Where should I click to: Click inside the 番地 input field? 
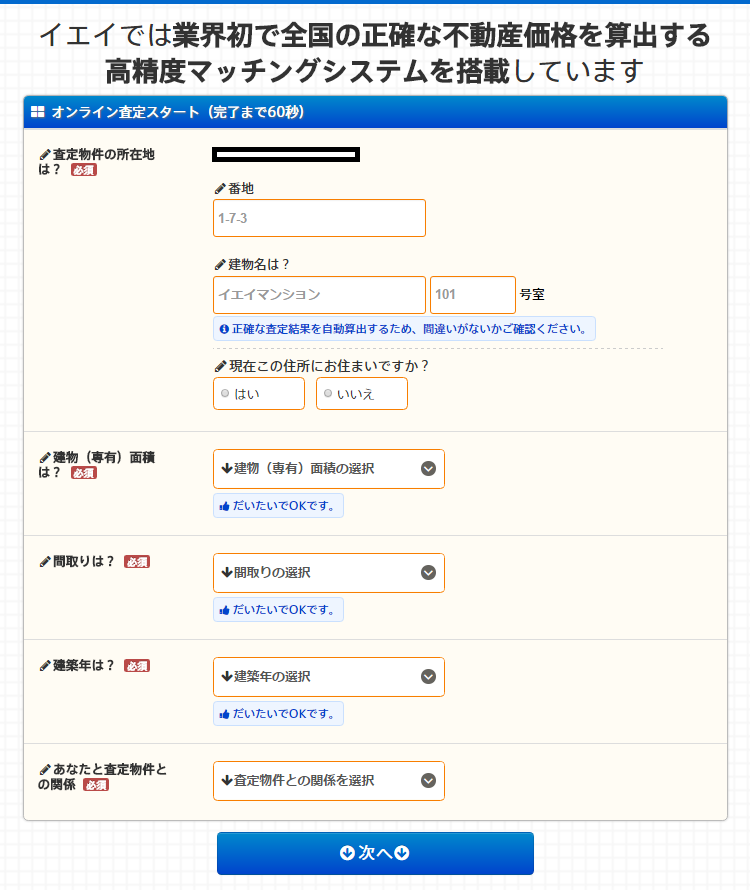click(x=318, y=218)
